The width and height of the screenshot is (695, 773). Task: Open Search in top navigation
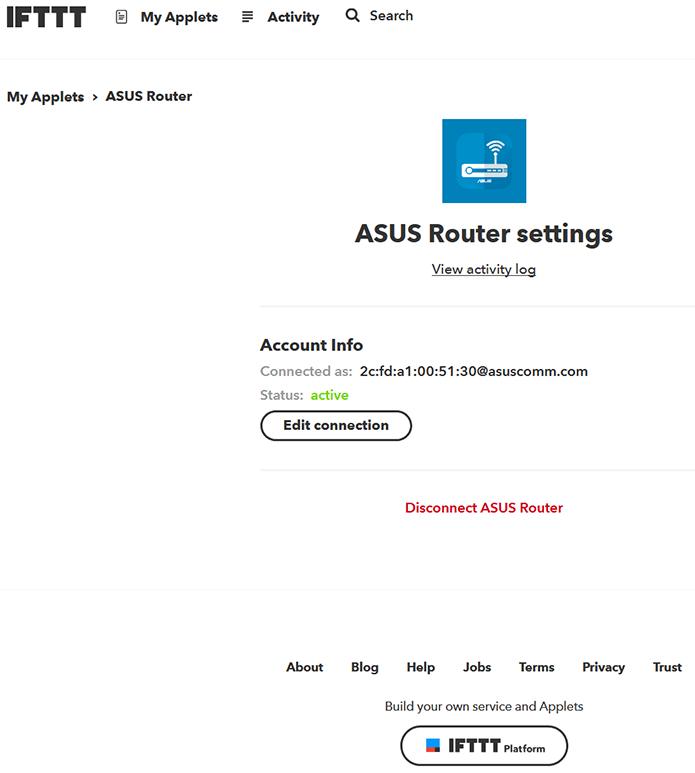click(x=391, y=16)
